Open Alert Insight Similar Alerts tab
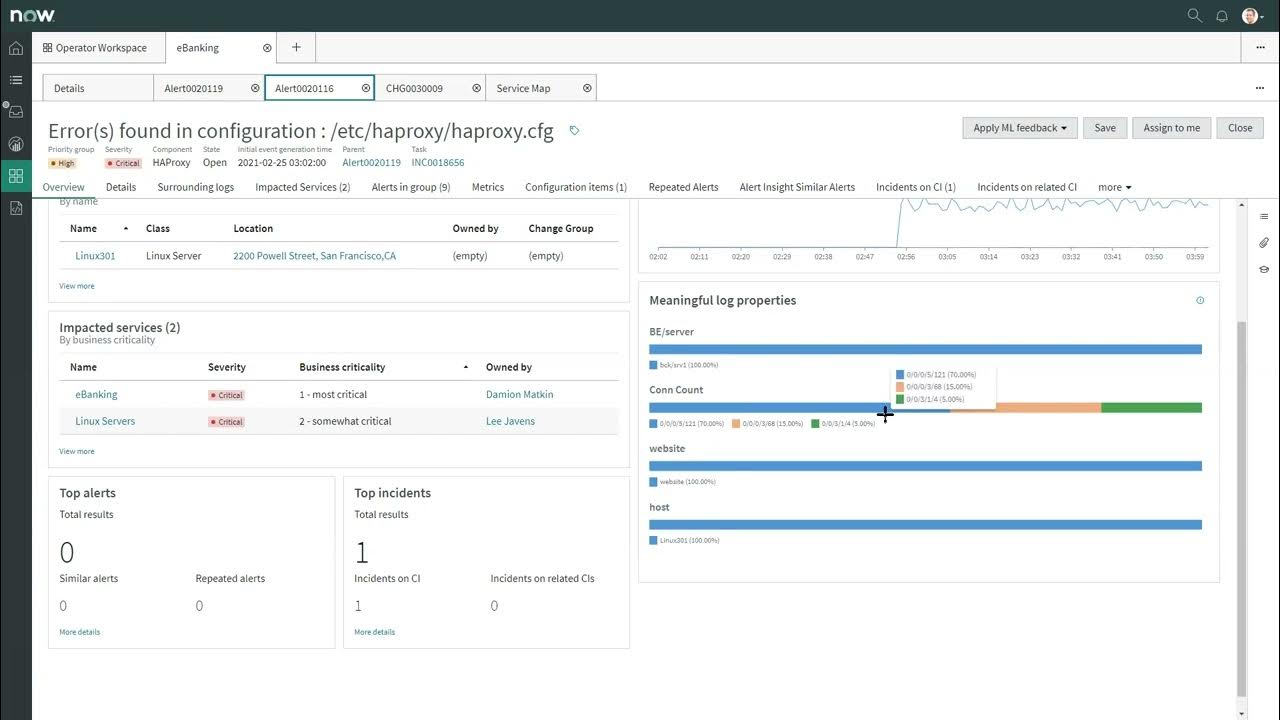The width and height of the screenshot is (1280, 720). 797,187
